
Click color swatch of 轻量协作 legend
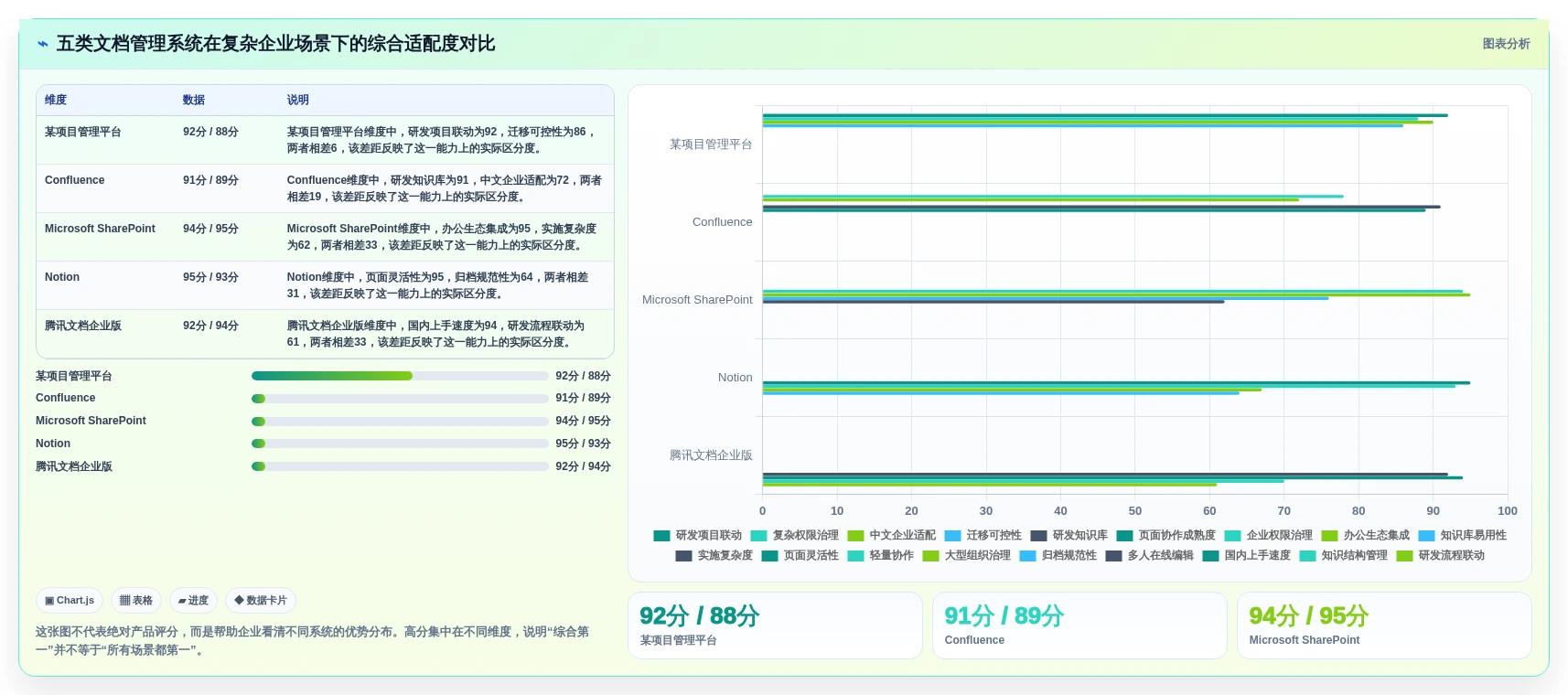(x=855, y=556)
